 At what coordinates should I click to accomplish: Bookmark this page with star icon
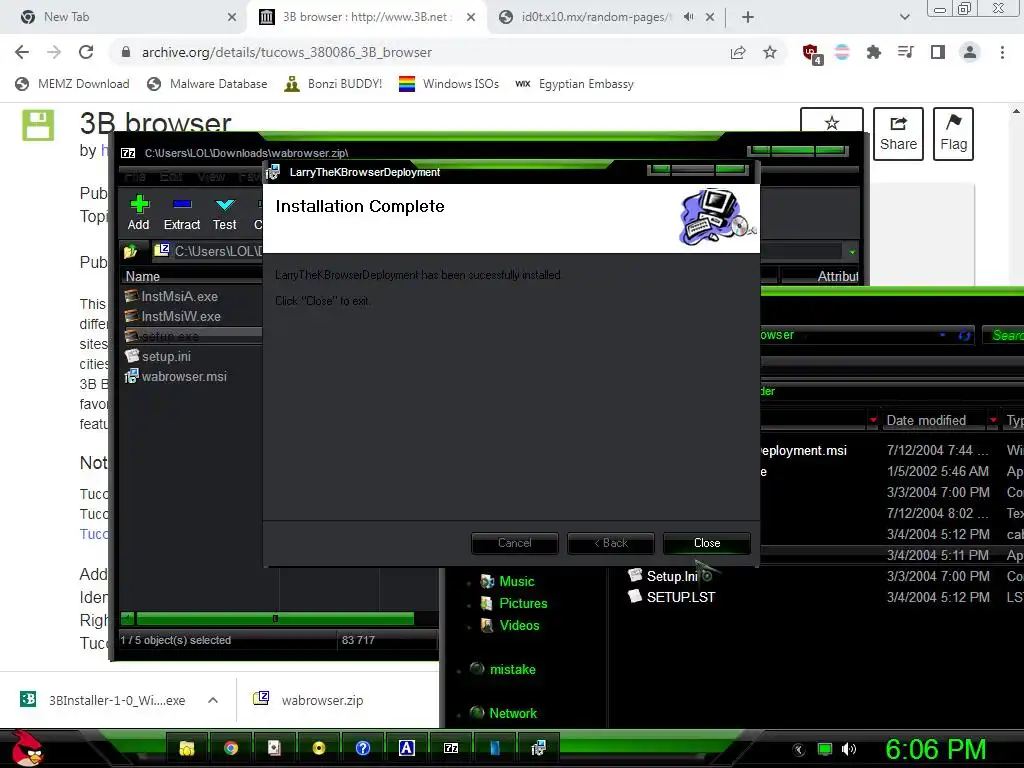[770, 52]
